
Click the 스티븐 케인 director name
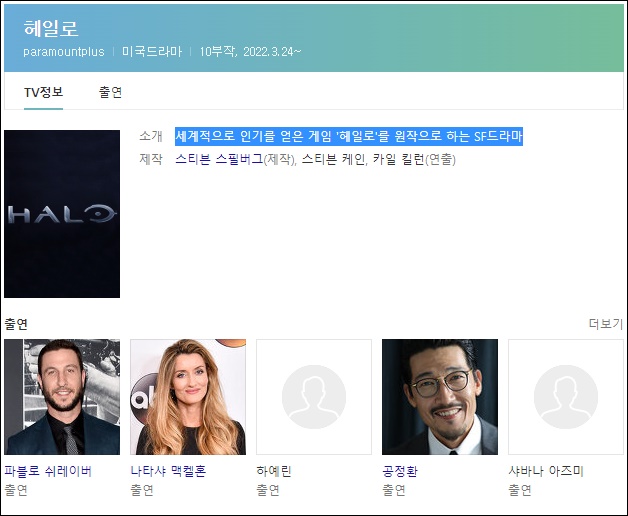point(334,159)
